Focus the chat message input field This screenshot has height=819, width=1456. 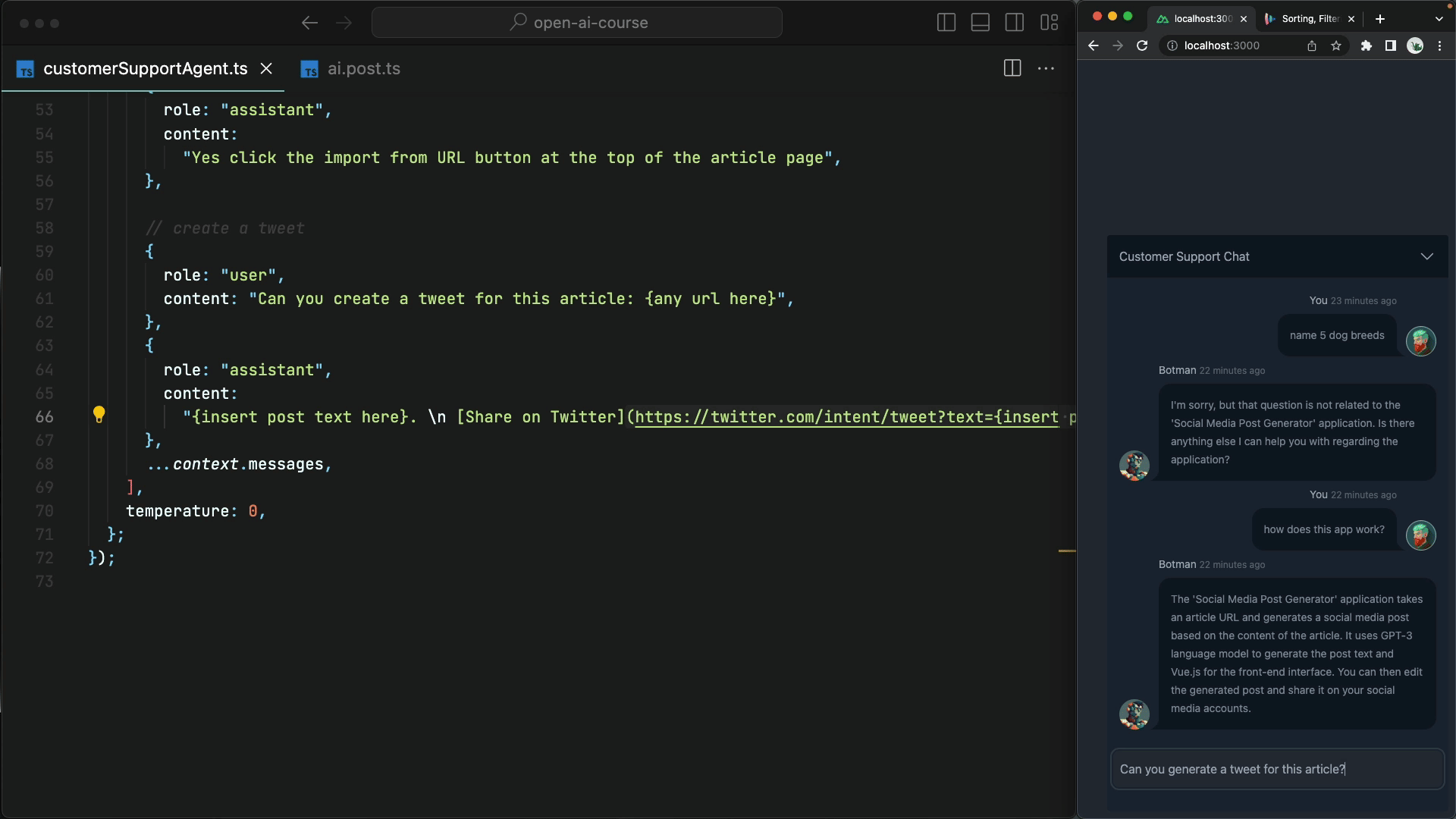1277,769
